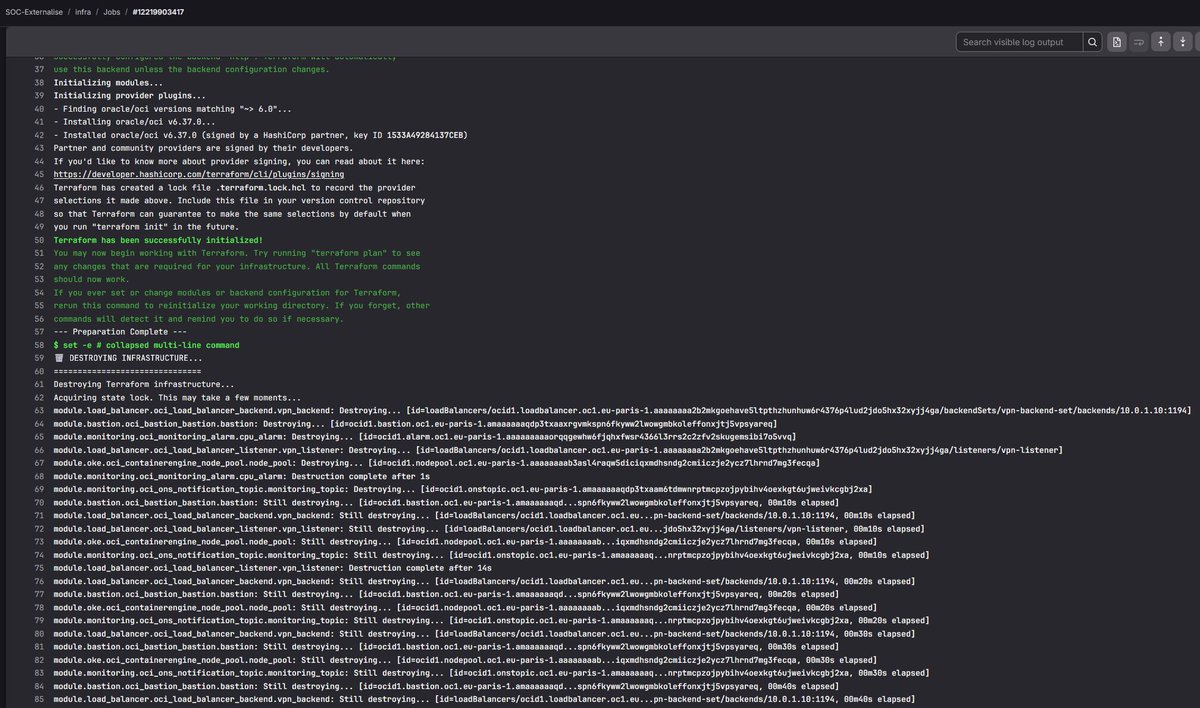Open the developer.hashicorp.com signing link
Viewport: 1200px width, 708px height.
click(x=199, y=174)
